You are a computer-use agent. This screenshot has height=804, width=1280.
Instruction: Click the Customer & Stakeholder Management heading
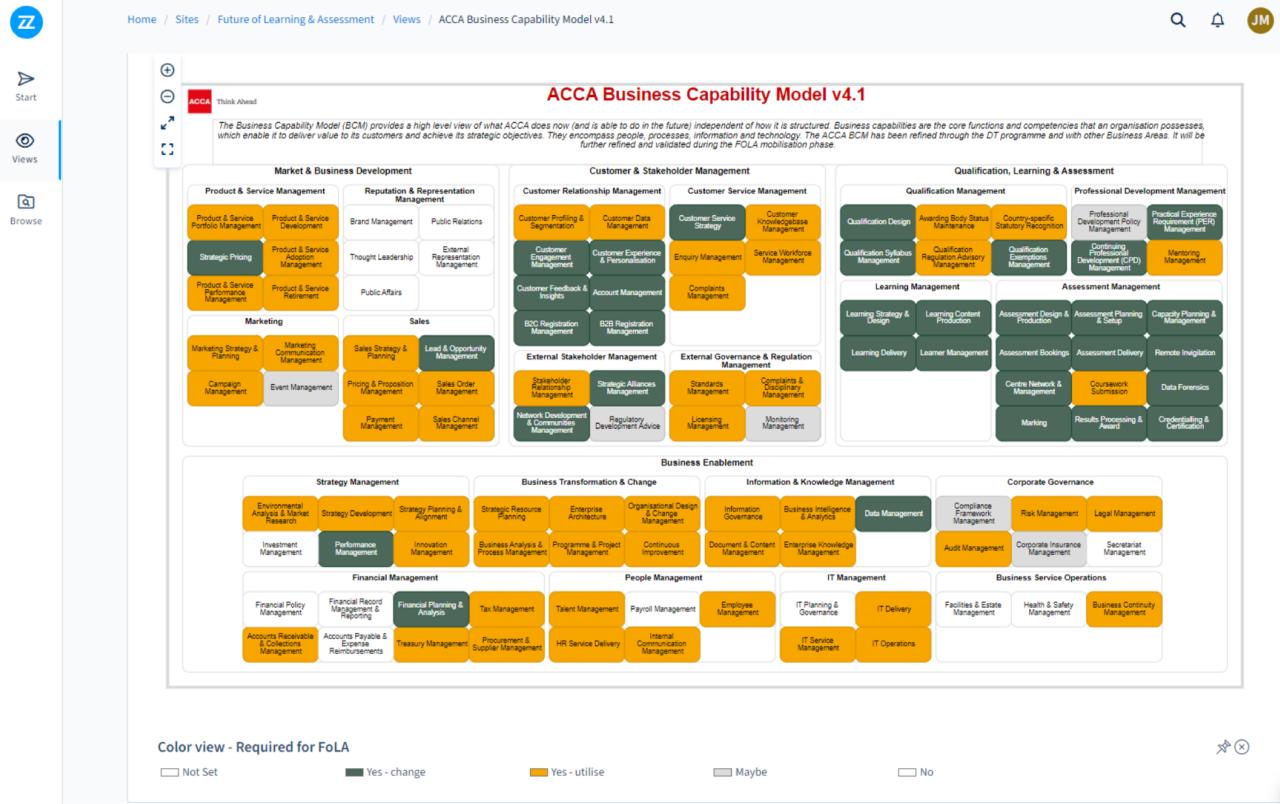(x=669, y=171)
